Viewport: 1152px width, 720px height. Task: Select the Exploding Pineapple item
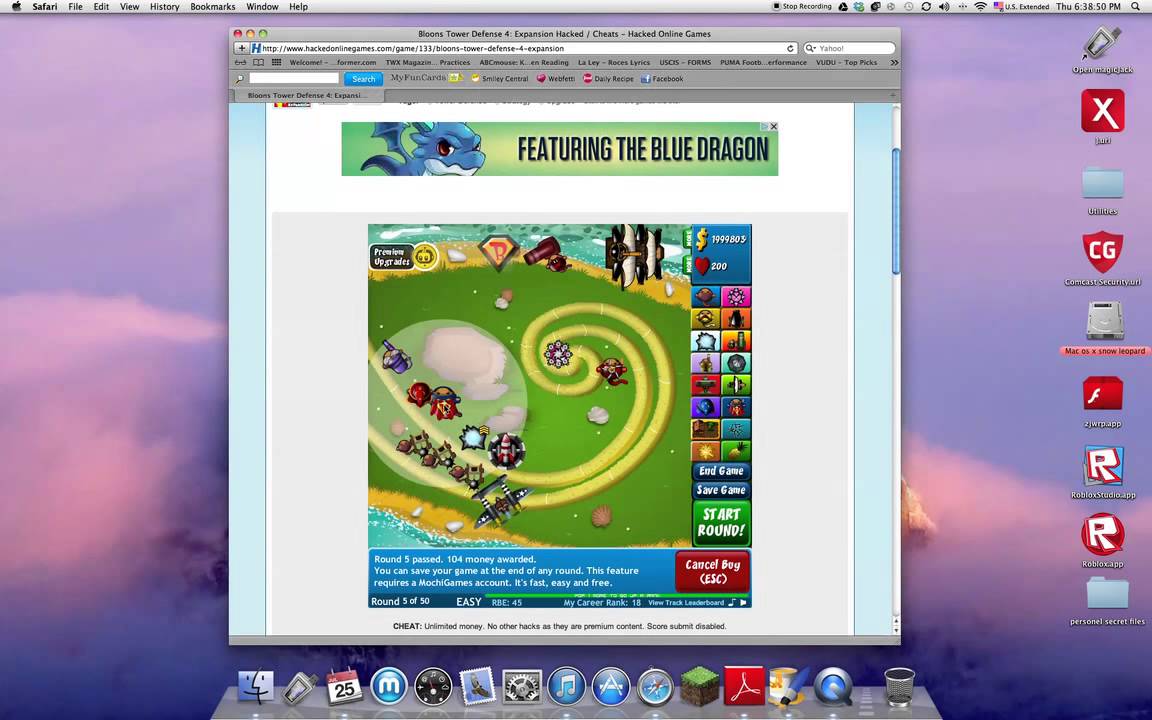pyautogui.click(x=736, y=450)
